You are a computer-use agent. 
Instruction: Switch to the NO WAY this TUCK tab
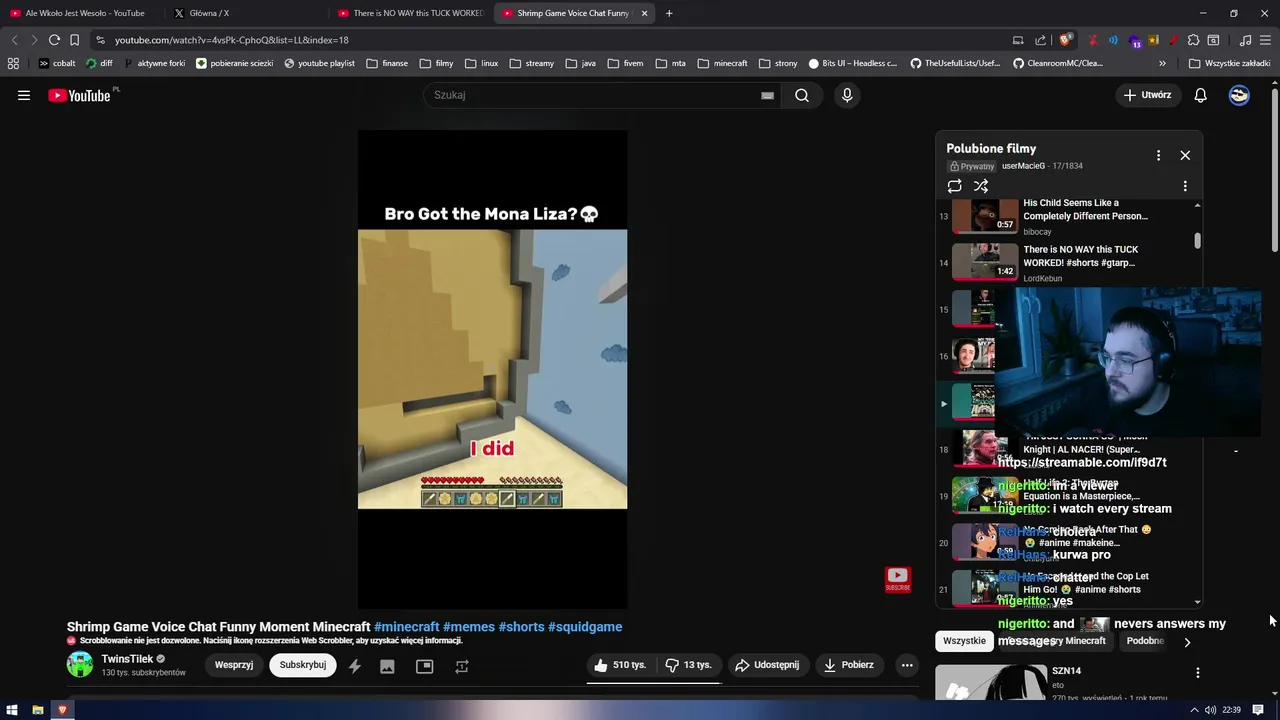pyautogui.click(x=410, y=13)
